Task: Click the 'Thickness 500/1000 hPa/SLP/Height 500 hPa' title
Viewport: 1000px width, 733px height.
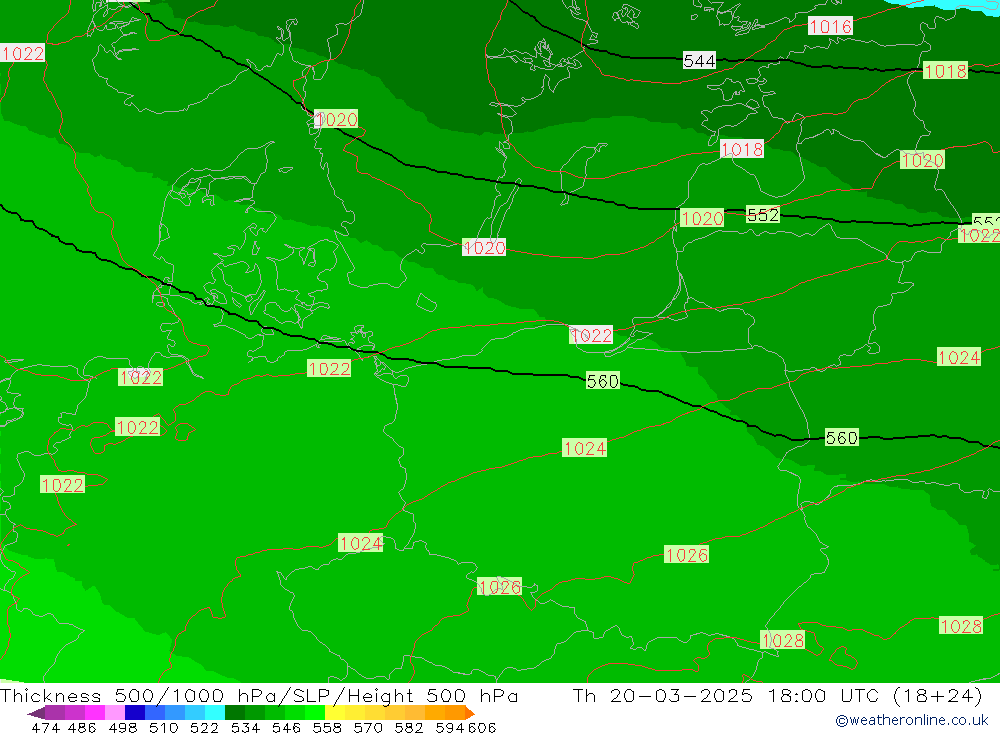Action: (259, 695)
